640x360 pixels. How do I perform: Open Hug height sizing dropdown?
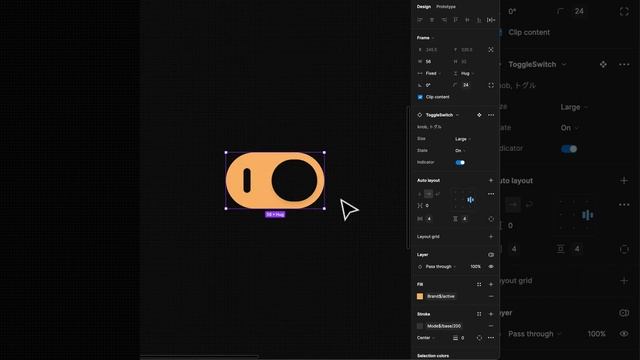coord(467,73)
